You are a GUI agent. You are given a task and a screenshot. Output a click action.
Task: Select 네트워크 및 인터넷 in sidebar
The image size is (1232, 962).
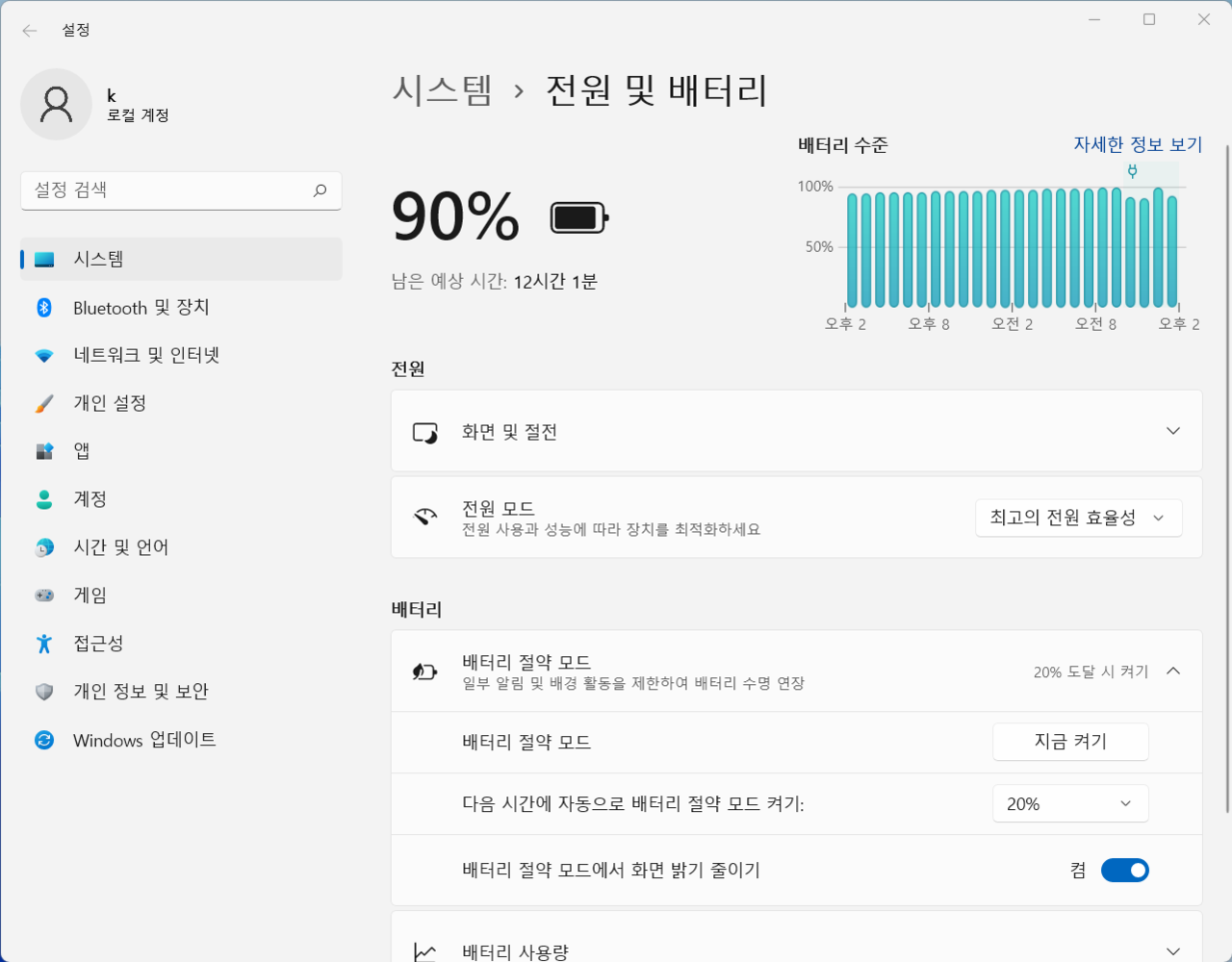[141, 355]
